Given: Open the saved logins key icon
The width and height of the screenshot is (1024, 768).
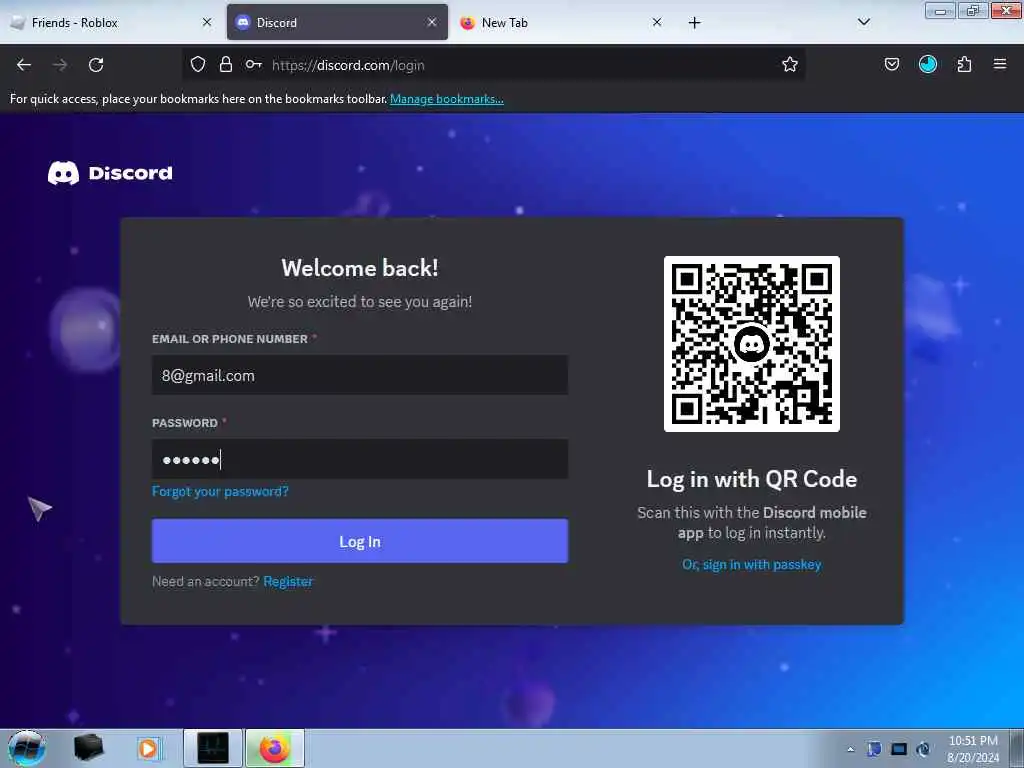Looking at the screenshot, I should point(253,65).
